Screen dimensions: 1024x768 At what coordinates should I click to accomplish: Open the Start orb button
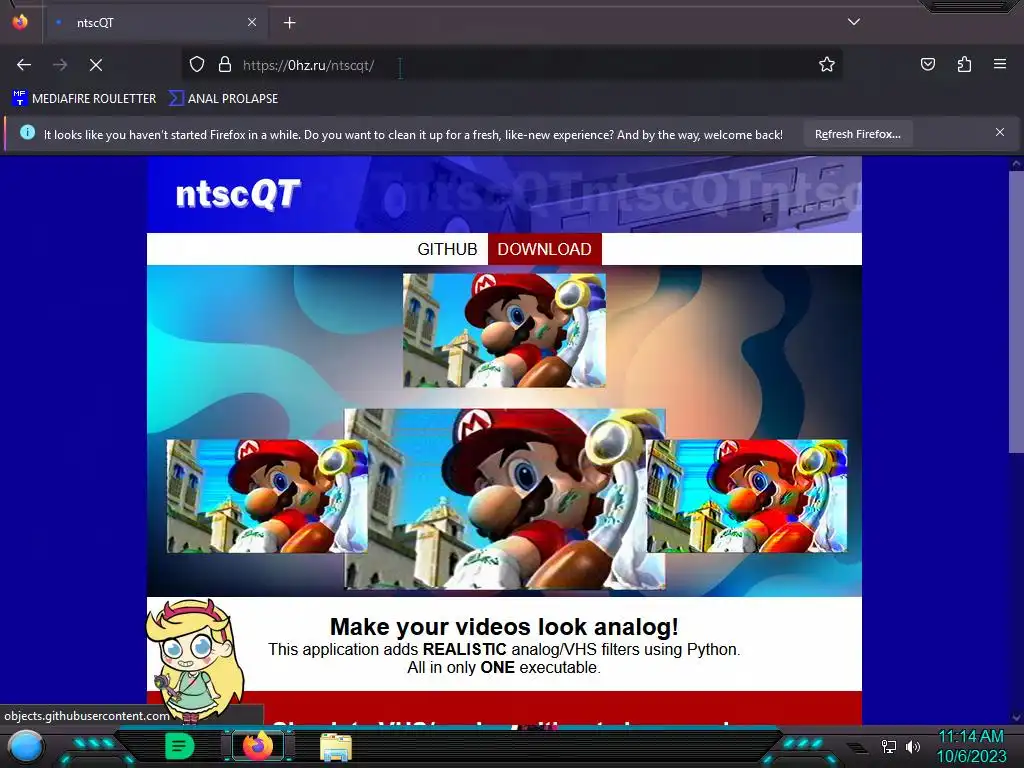click(x=26, y=746)
